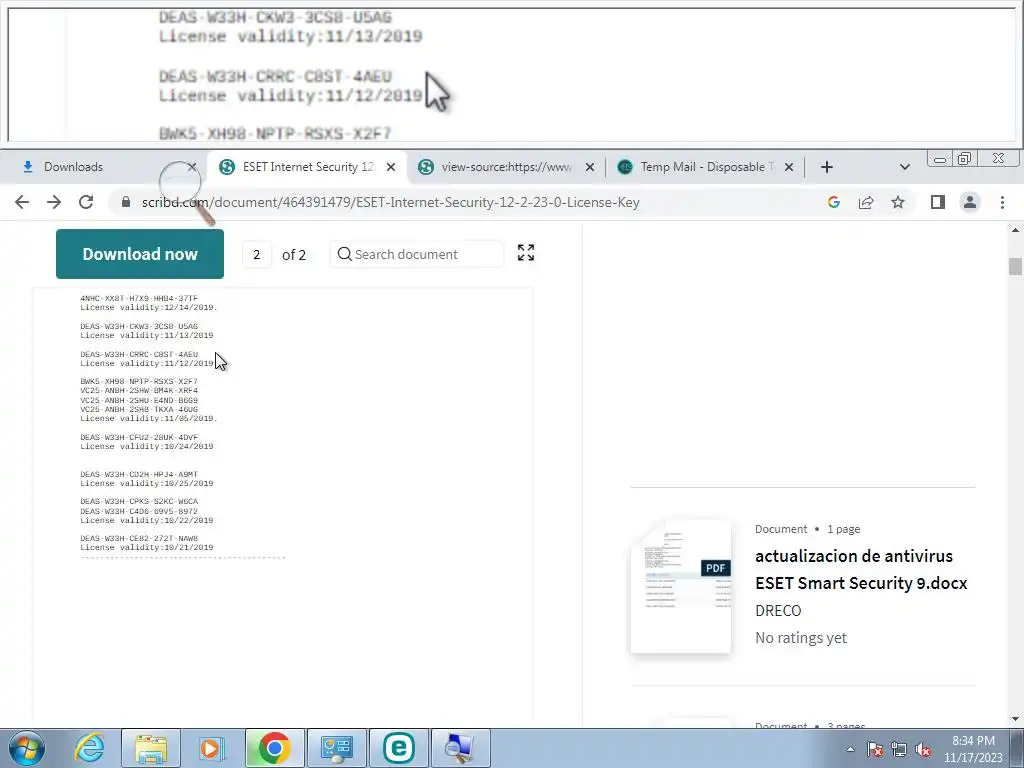Open the Action Center flag icon
Viewport: 1024px width, 768px height.
point(875,749)
